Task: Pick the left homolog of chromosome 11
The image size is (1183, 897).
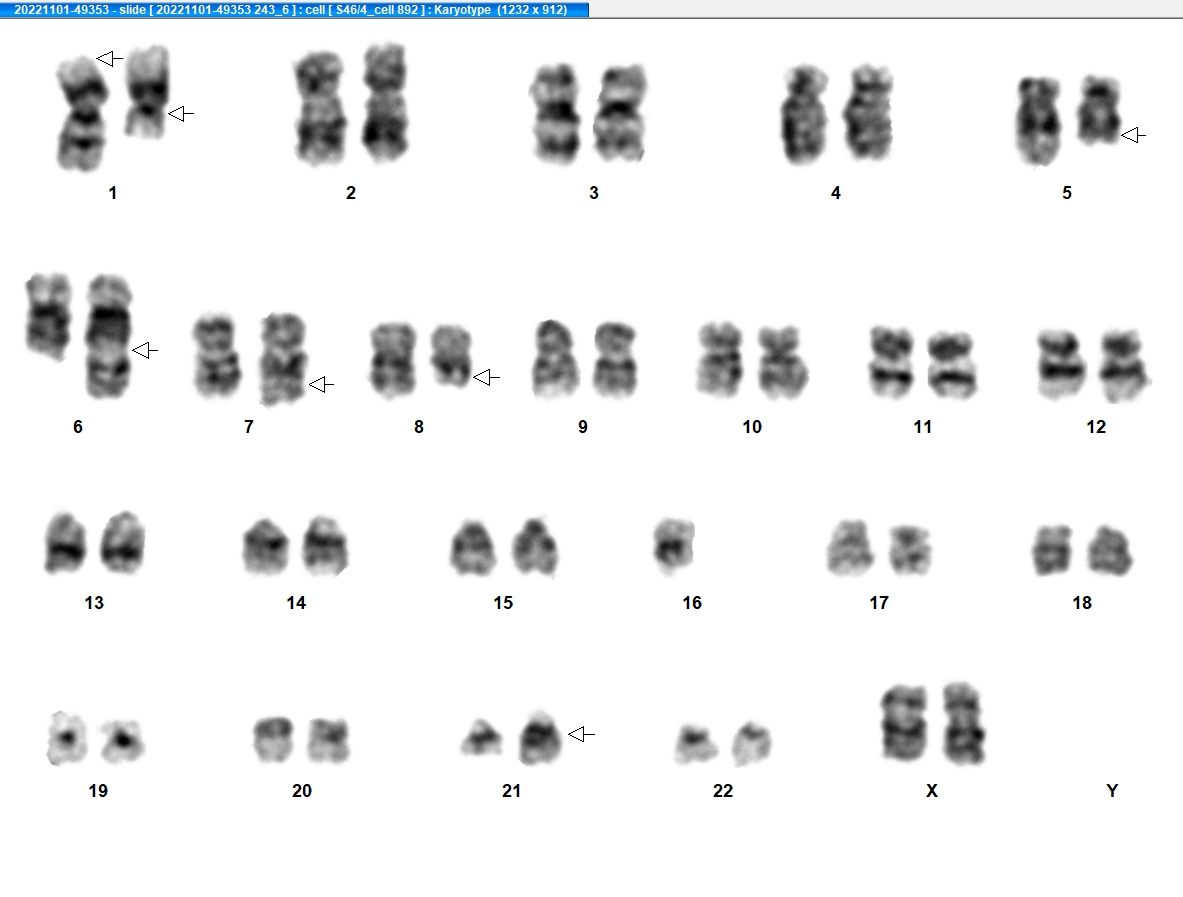Action: (892, 362)
